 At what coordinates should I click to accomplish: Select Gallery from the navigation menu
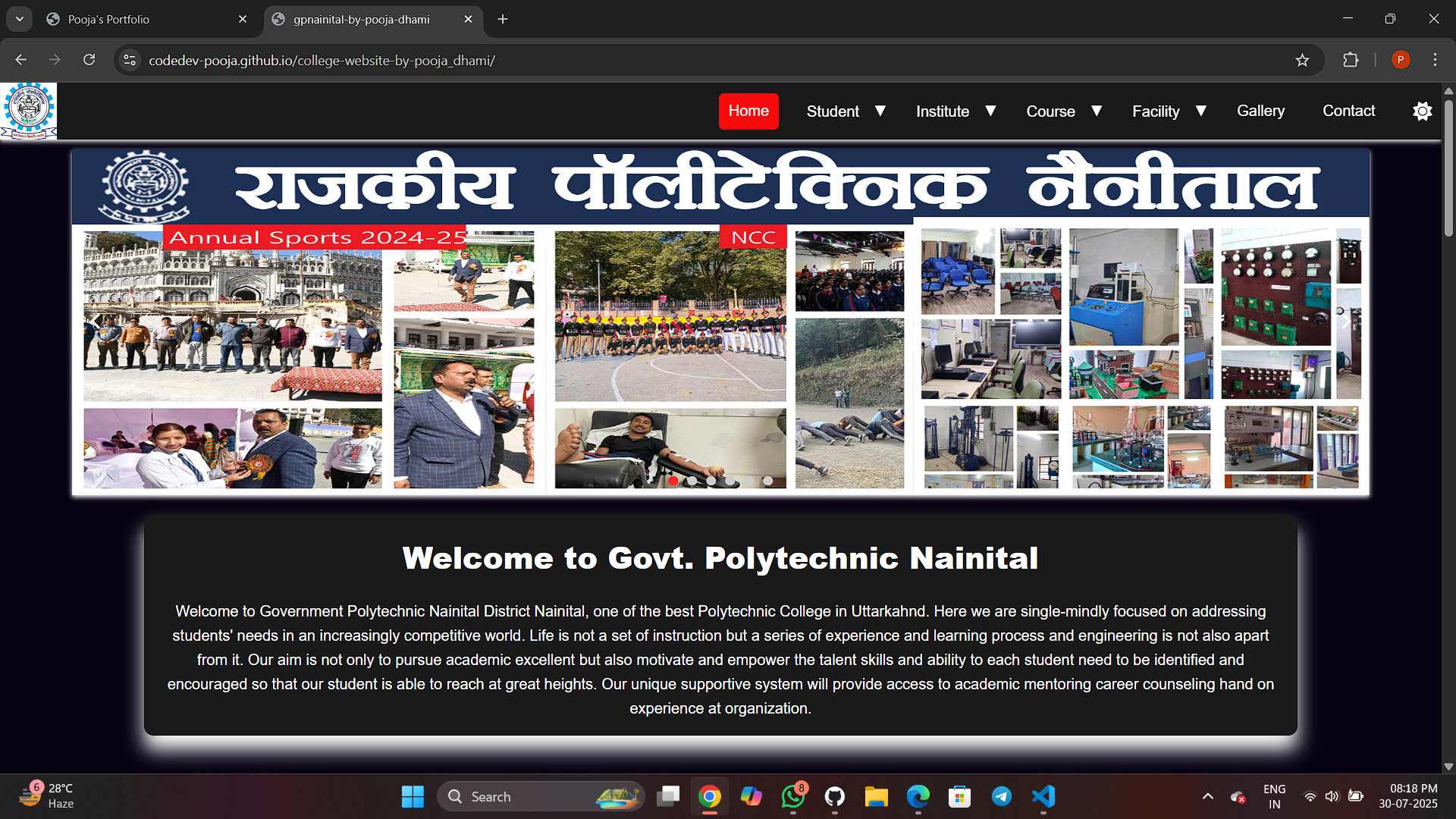click(1260, 111)
